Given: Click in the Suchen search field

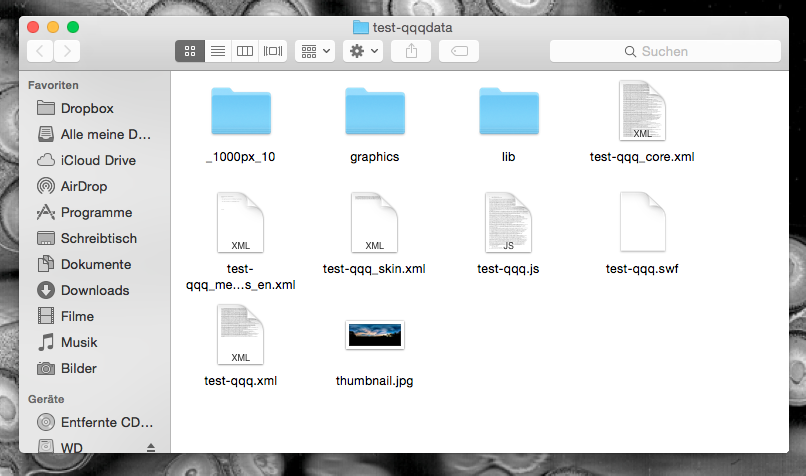Looking at the screenshot, I should tap(664, 51).
